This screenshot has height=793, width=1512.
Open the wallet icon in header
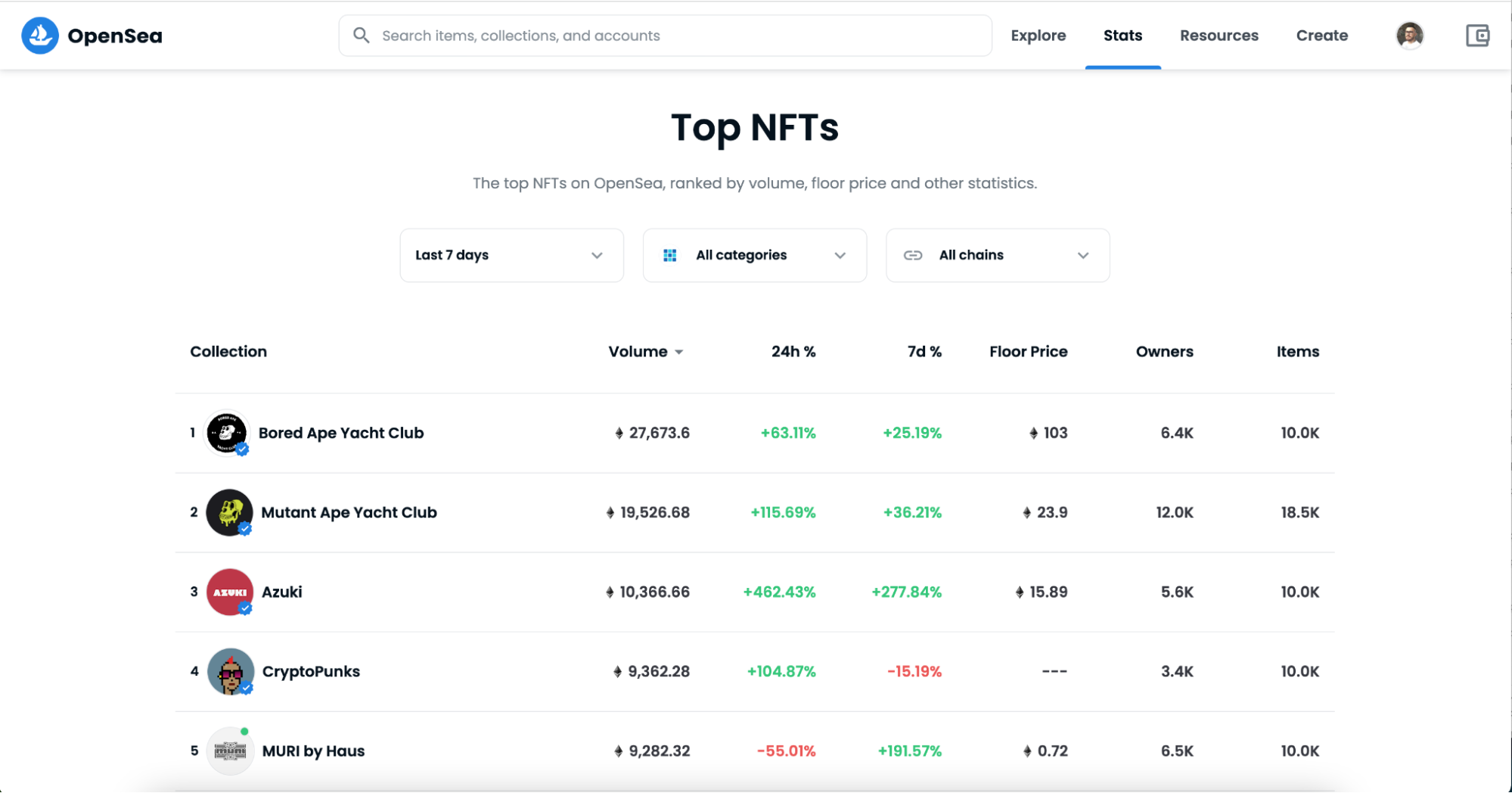click(x=1477, y=36)
